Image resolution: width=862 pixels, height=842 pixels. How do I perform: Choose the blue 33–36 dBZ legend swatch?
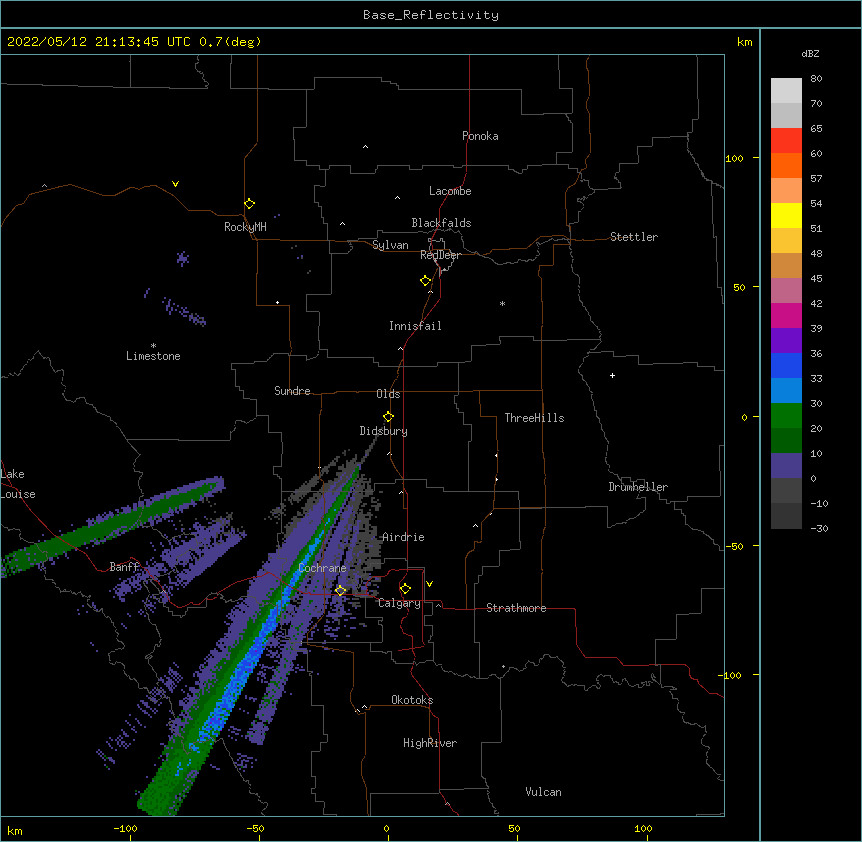coord(786,365)
